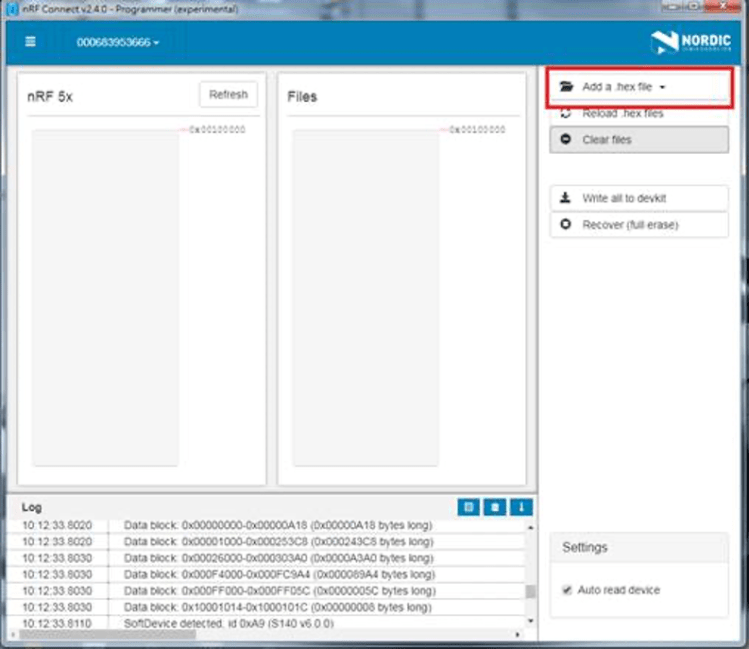The height and width of the screenshot is (649, 749).
Task: Reload .hex files
Action: [639, 114]
